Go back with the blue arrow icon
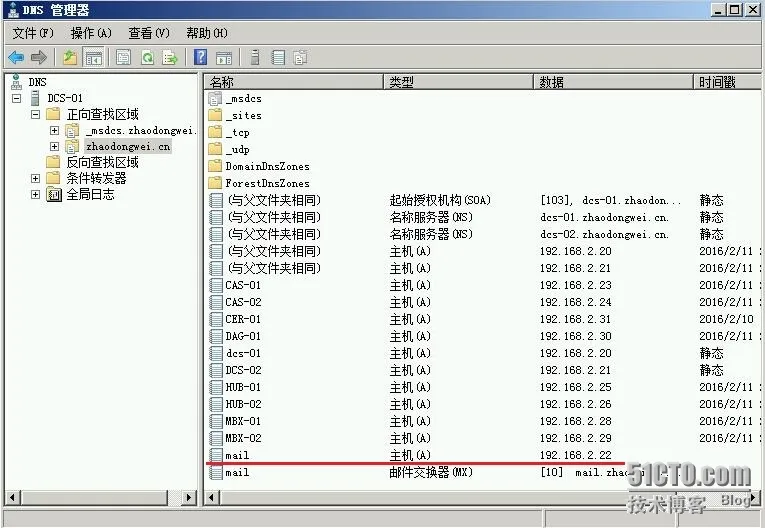Screen dimensions: 765x528 (x=16, y=58)
